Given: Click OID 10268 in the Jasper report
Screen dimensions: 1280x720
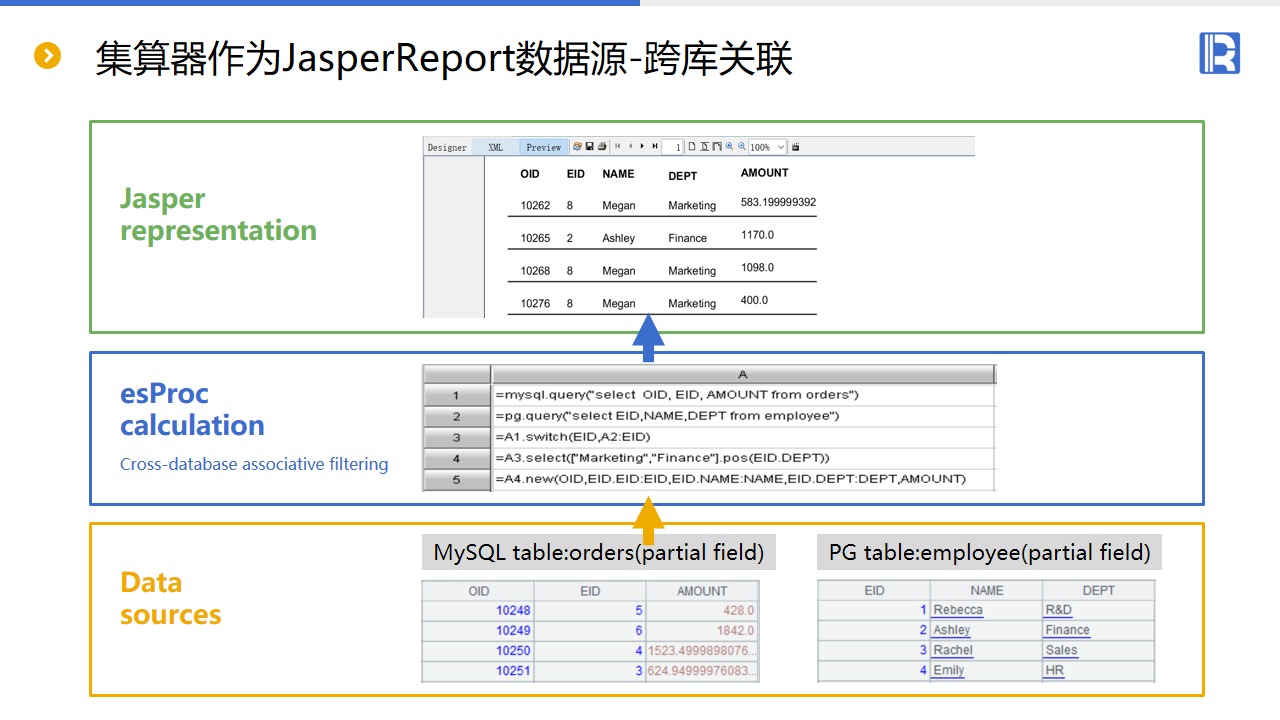Looking at the screenshot, I should [x=535, y=271].
